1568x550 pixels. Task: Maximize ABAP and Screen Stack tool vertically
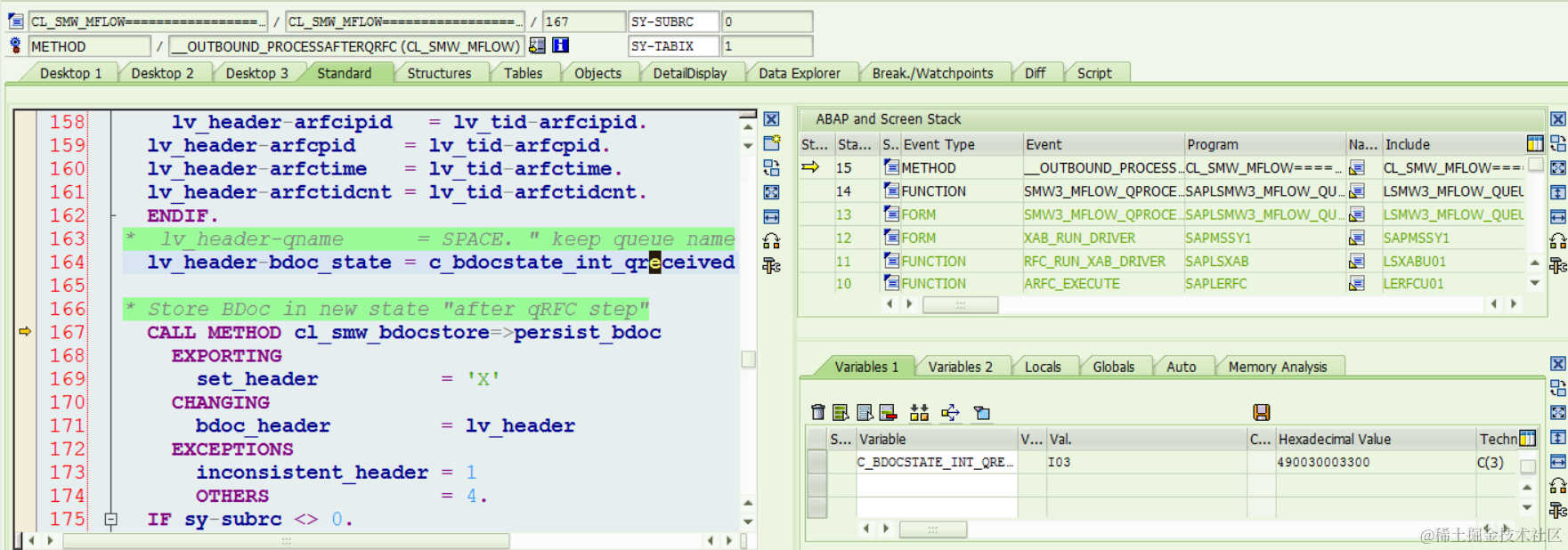click(x=1558, y=192)
